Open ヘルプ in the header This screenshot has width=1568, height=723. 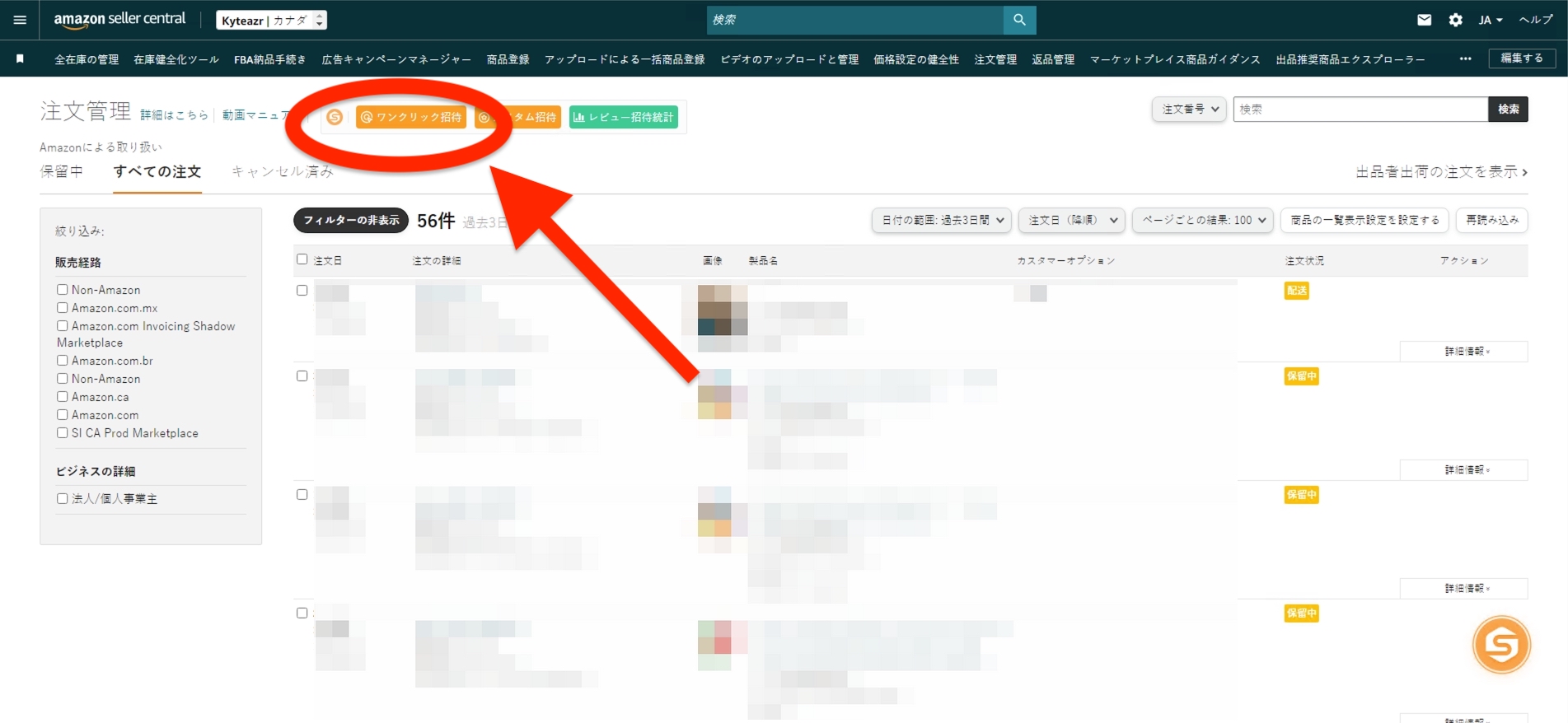pyautogui.click(x=1536, y=20)
